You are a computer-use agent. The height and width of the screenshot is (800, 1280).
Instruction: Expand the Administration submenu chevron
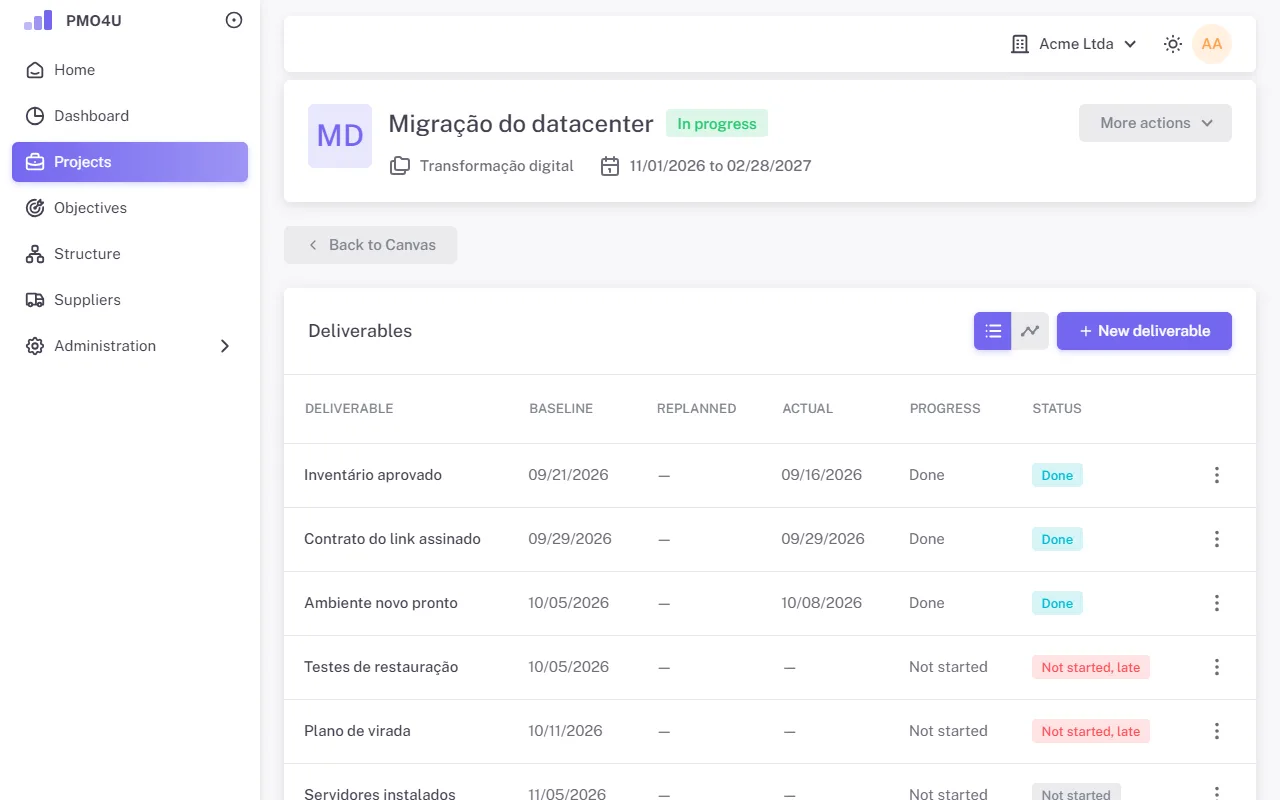[x=225, y=346]
